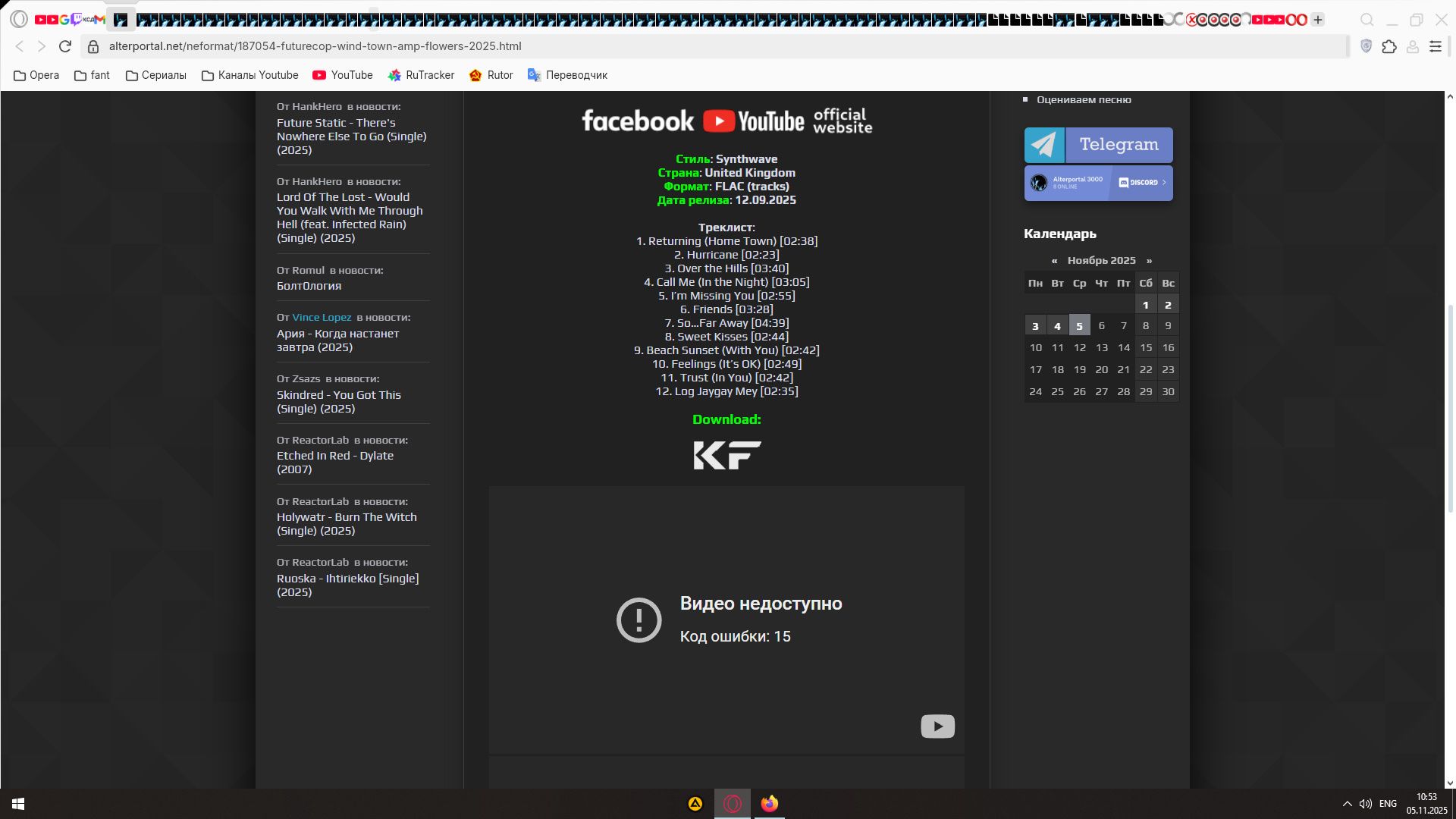Image resolution: width=1456 pixels, height=819 pixels.
Task: Open the Telegram banner
Action: 1098,145
